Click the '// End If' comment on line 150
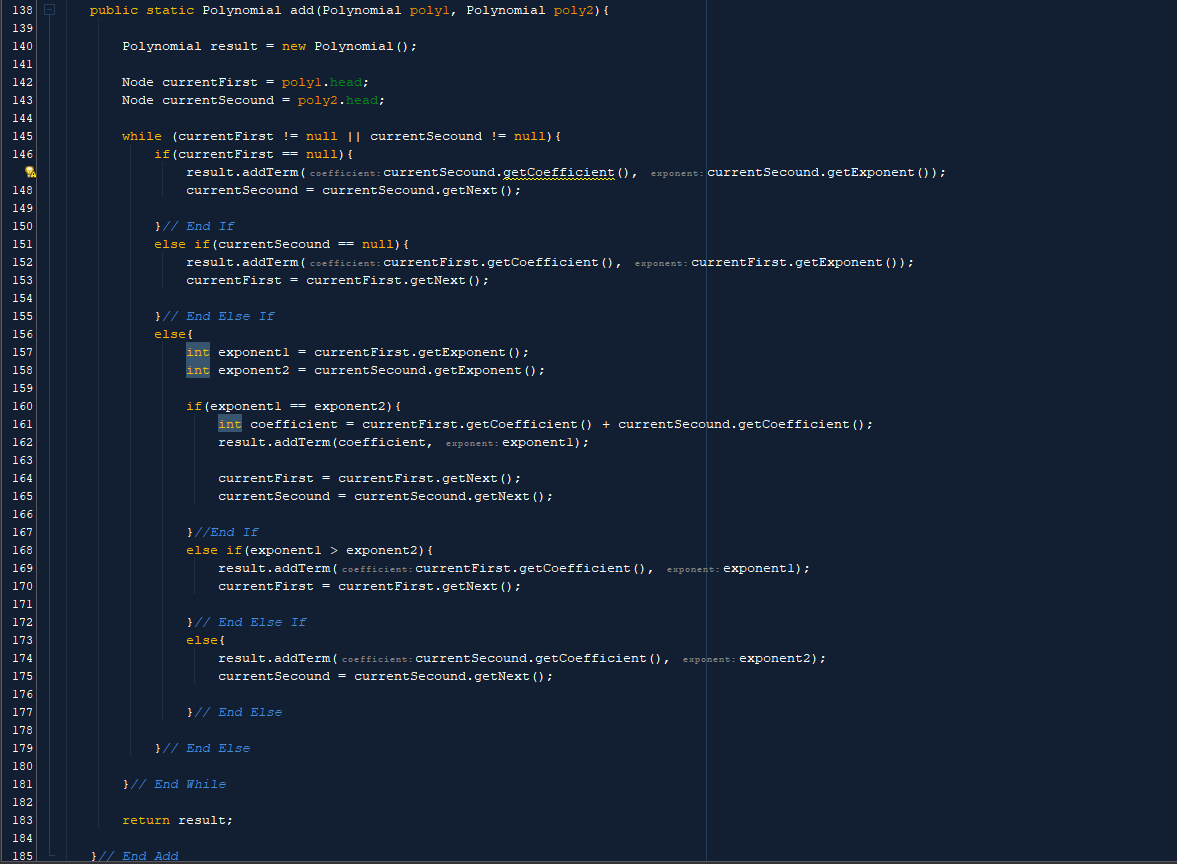 (199, 226)
